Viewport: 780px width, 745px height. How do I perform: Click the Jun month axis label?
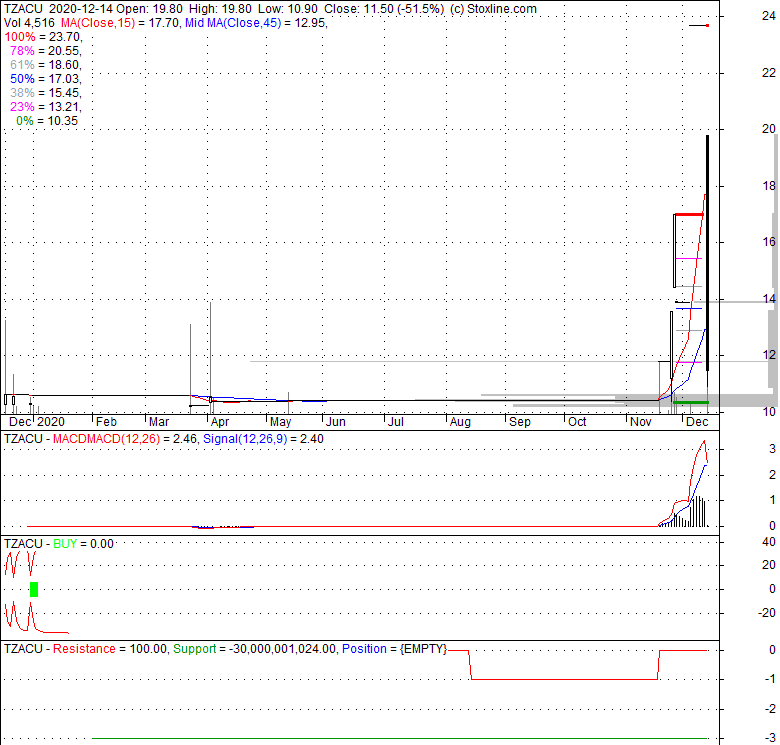click(x=336, y=422)
